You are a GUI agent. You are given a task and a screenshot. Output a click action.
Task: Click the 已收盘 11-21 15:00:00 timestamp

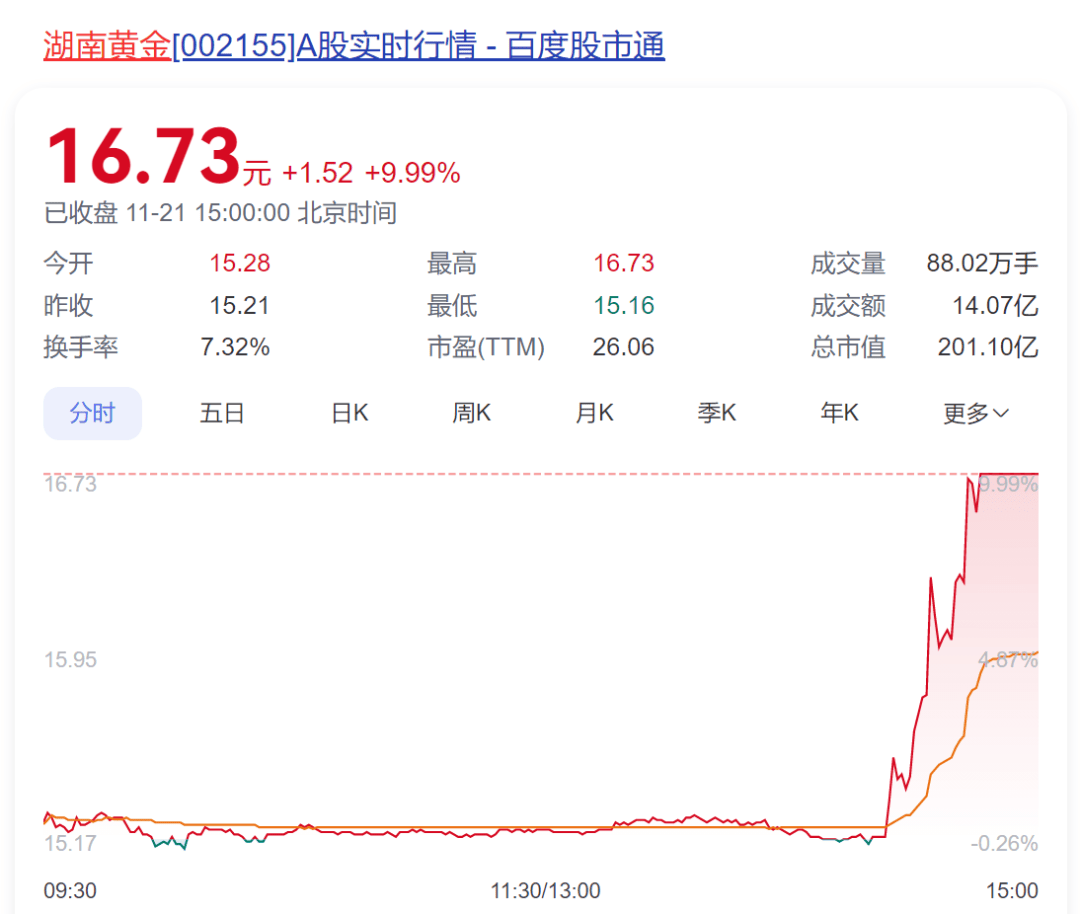pyautogui.click(x=220, y=213)
